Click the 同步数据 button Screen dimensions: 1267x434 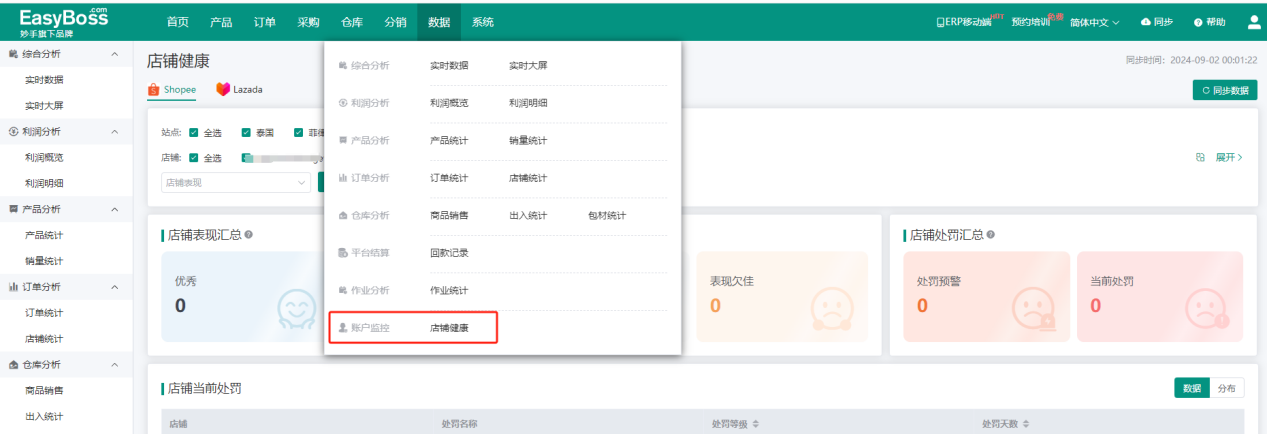point(1225,90)
